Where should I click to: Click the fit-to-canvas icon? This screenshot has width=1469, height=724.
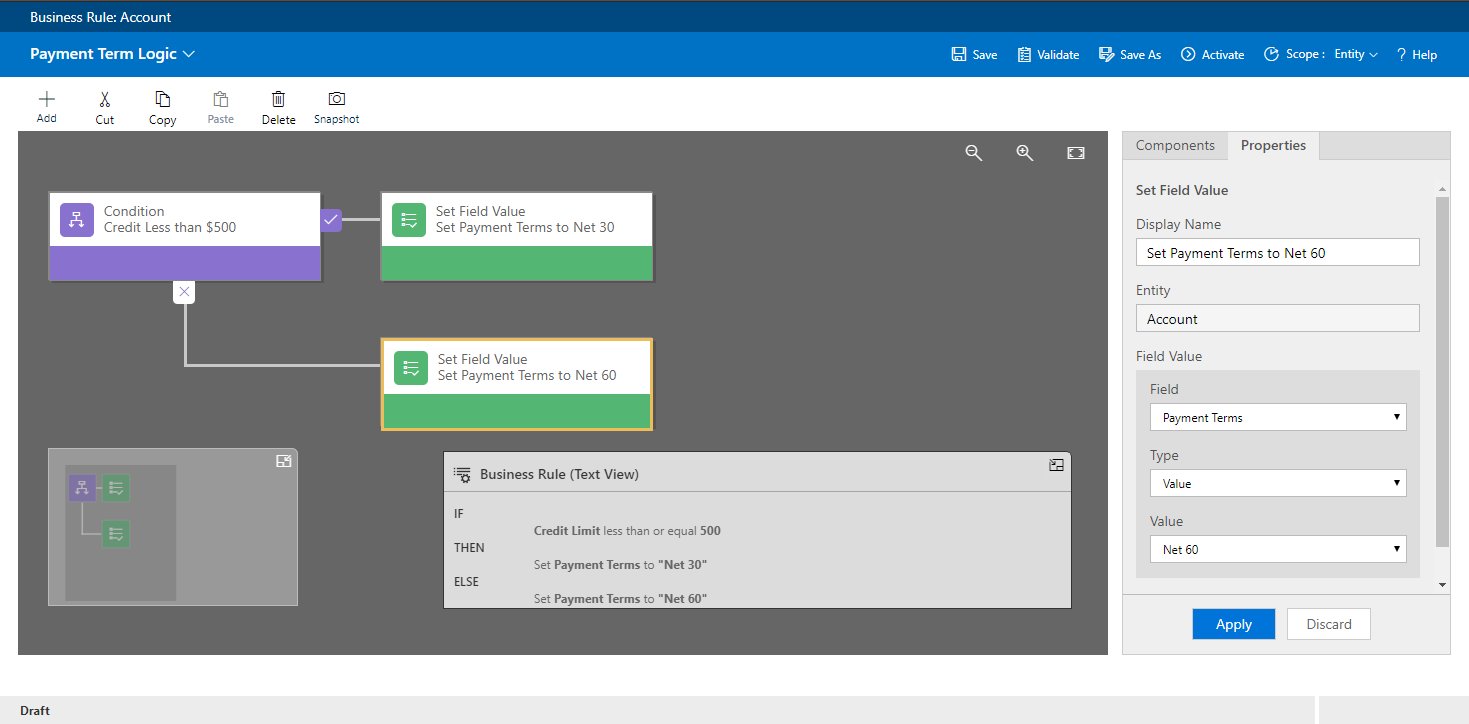pos(1075,153)
